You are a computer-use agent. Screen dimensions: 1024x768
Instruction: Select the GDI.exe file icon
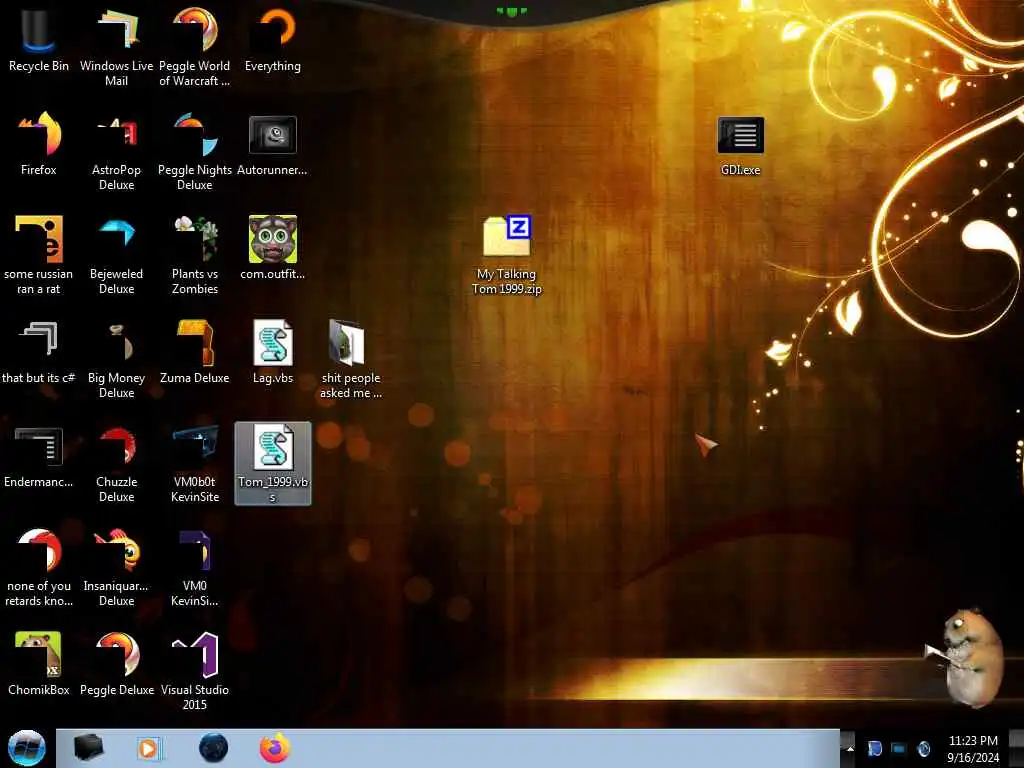[x=741, y=146]
